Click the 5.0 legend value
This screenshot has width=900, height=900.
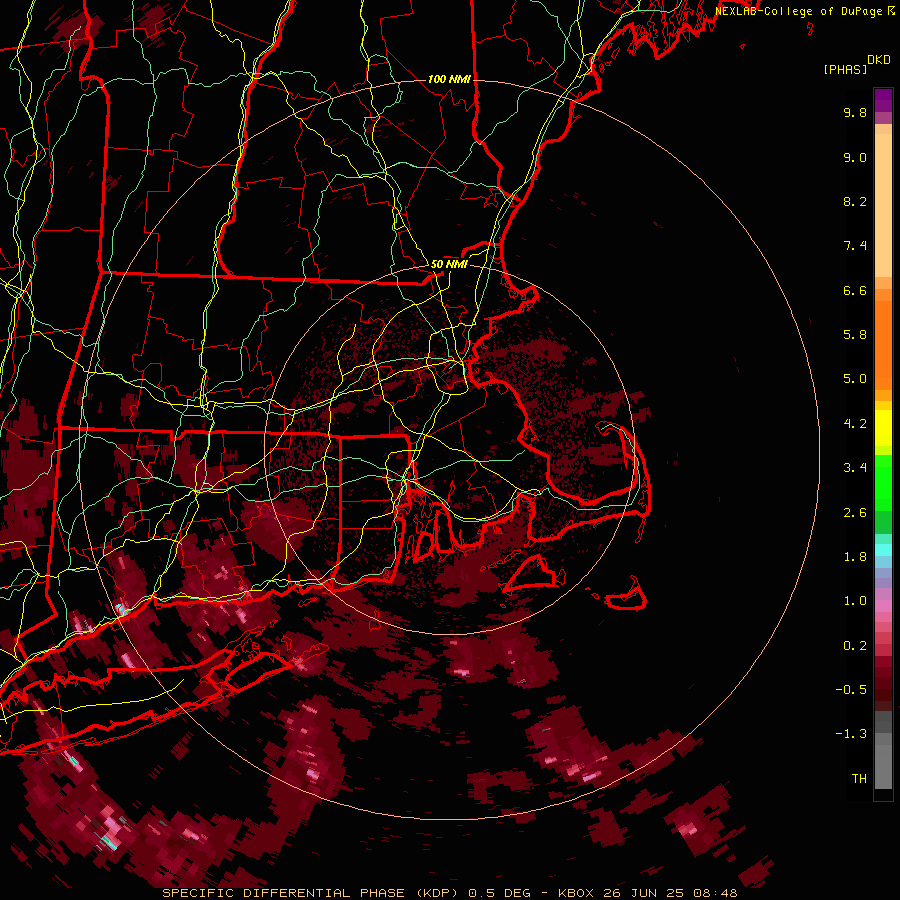pos(855,379)
